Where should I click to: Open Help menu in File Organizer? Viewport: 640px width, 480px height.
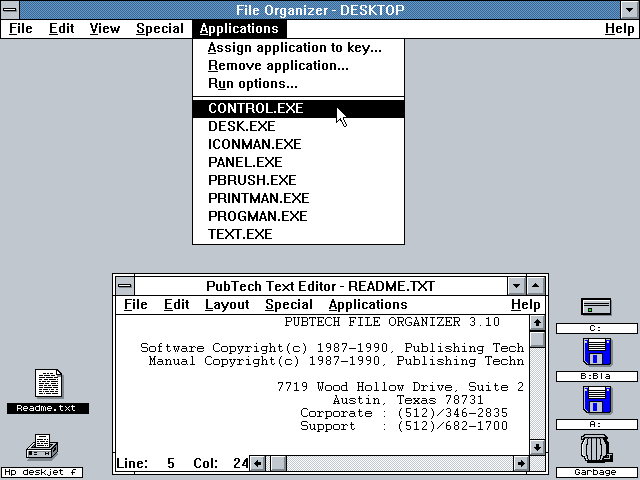coord(619,29)
